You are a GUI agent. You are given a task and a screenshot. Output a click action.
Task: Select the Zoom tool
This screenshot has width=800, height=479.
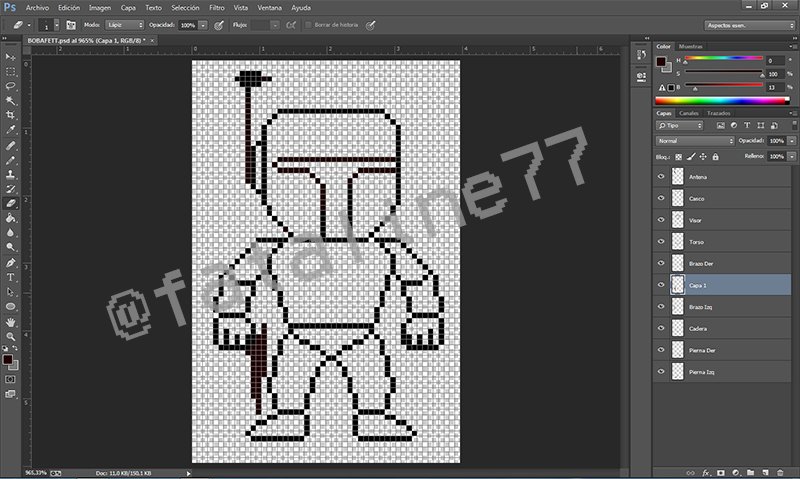(10, 337)
